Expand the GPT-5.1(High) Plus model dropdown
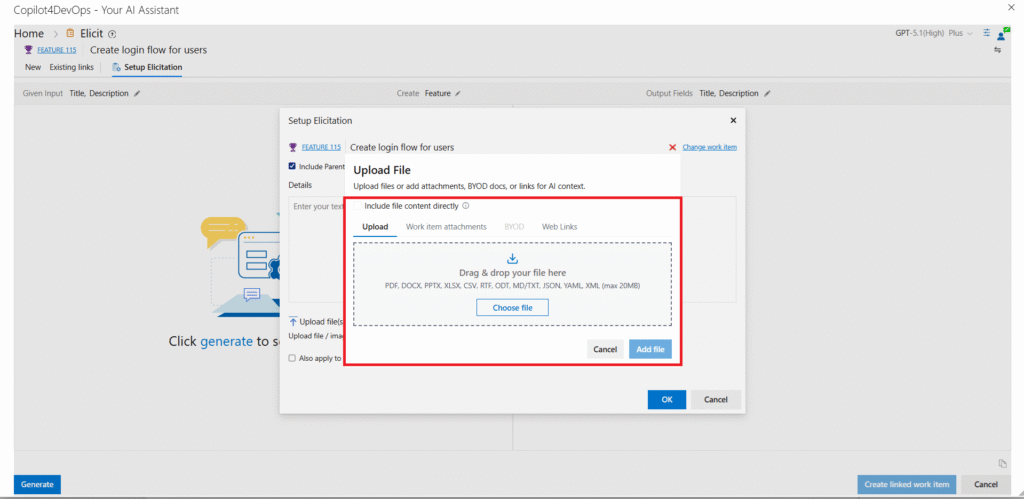The height and width of the screenshot is (499, 1024). point(934,33)
